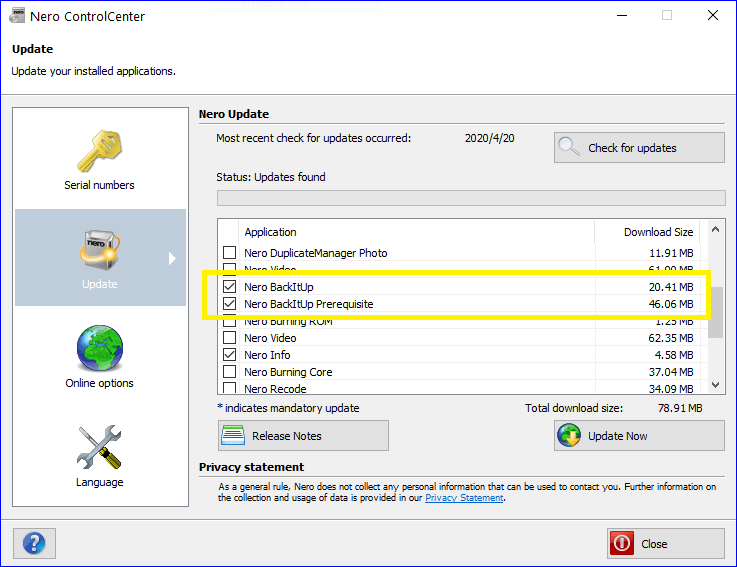Click the globe download icon on Update Now

(x=569, y=435)
